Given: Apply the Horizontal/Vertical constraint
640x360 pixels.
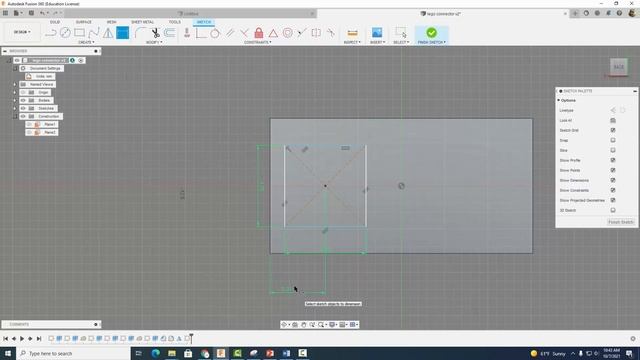Looking at the screenshot, I should [187, 33].
